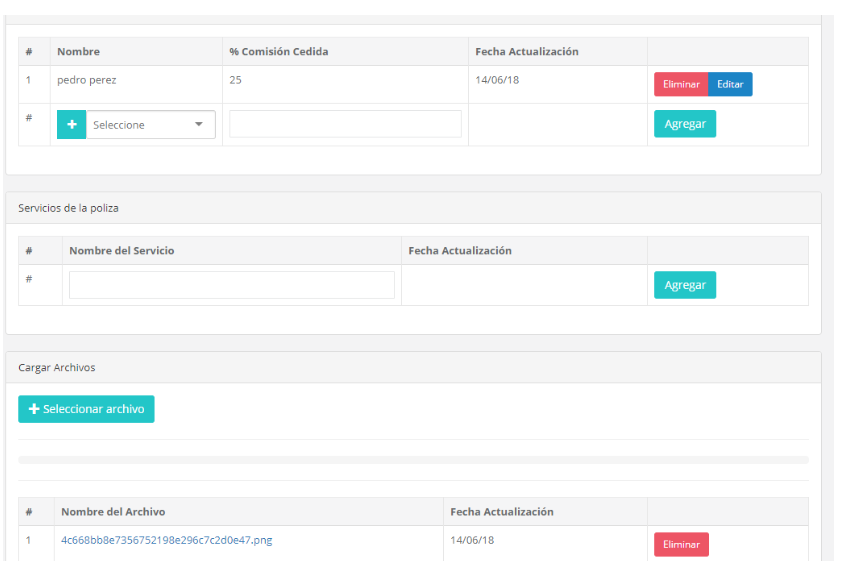The image size is (850, 561).
Task: Click the Cargar Archivos panel header
Action: coord(57,367)
